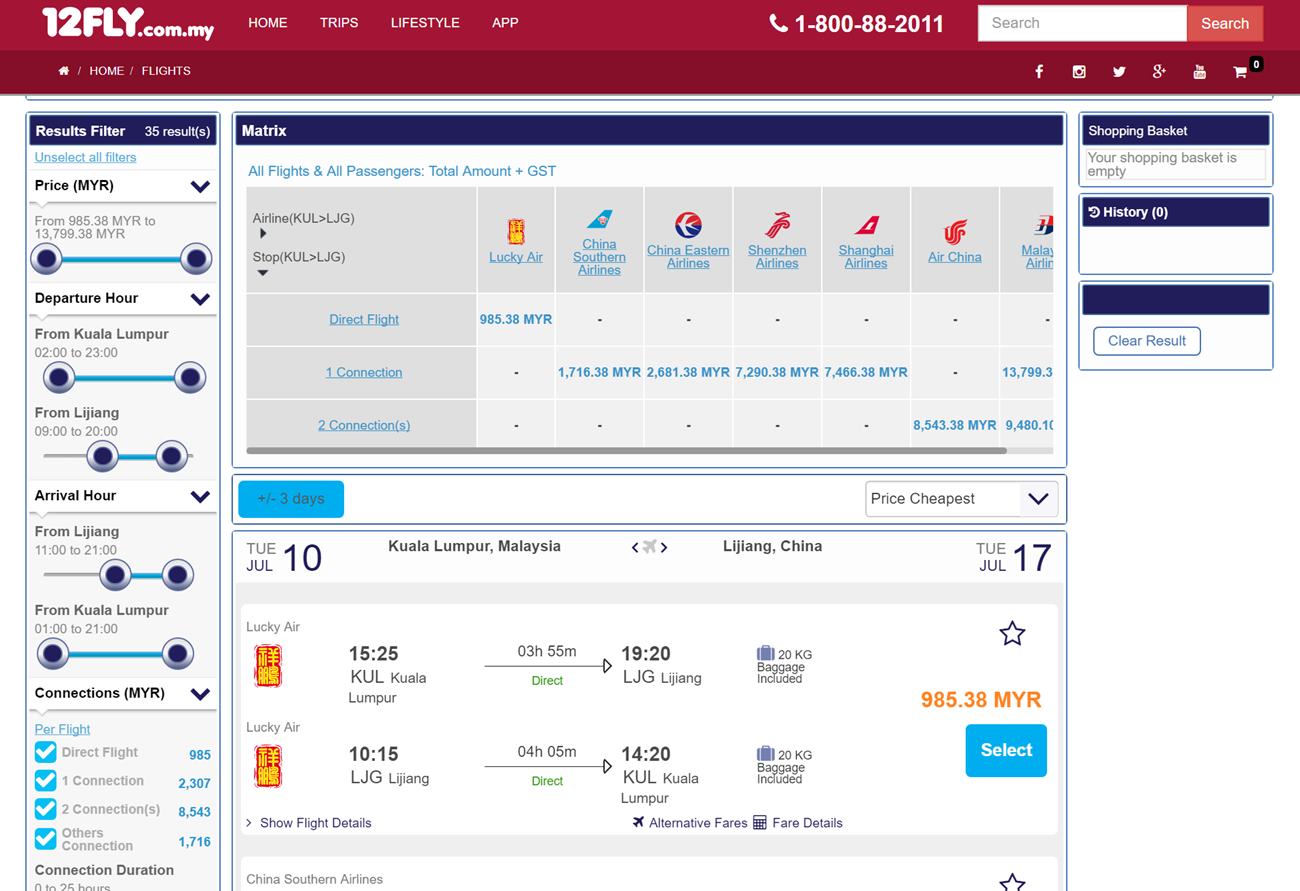The width and height of the screenshot is (1300, 891).
Task: Uncheck the 1 Connection filter
Action: coord(45,780)
